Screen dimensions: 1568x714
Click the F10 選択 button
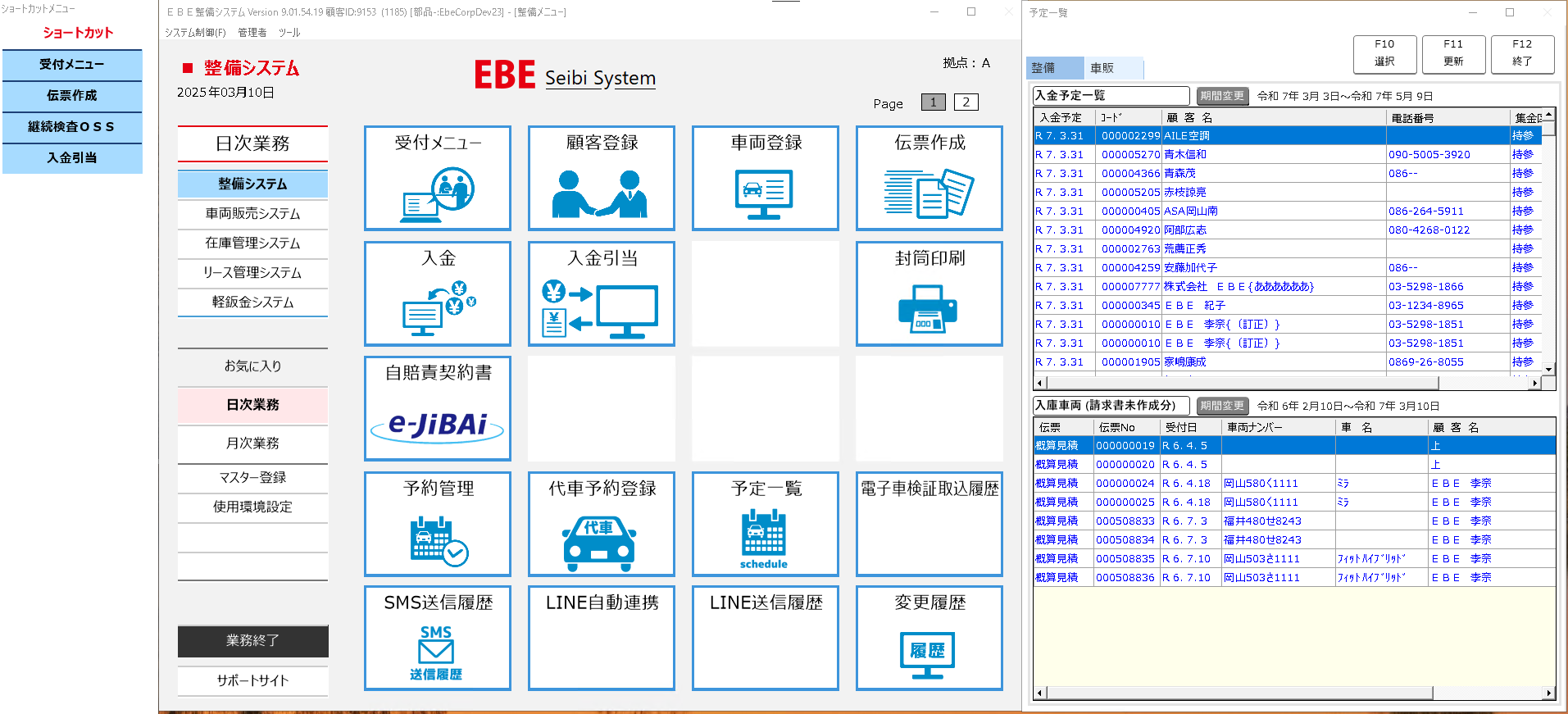[x=1384, y=54]
